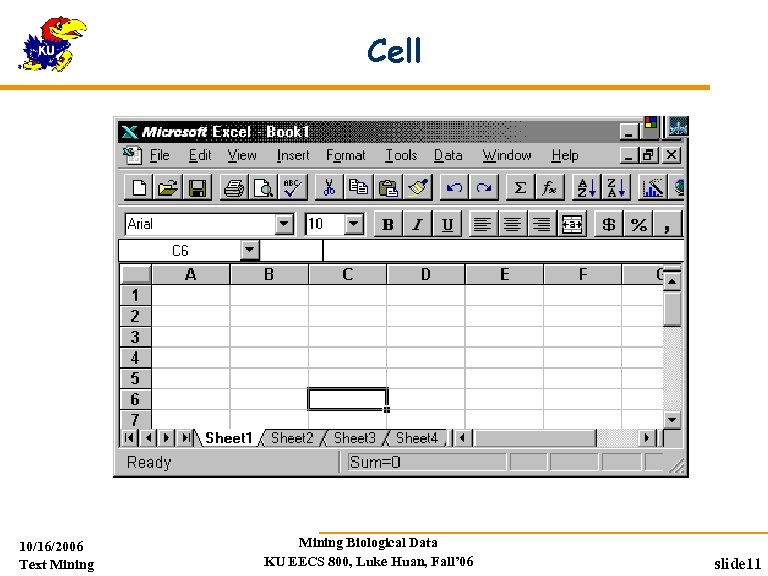Sort ascending A to Z
The height and width of the screenshot is (576, 768).
(586, 187)
